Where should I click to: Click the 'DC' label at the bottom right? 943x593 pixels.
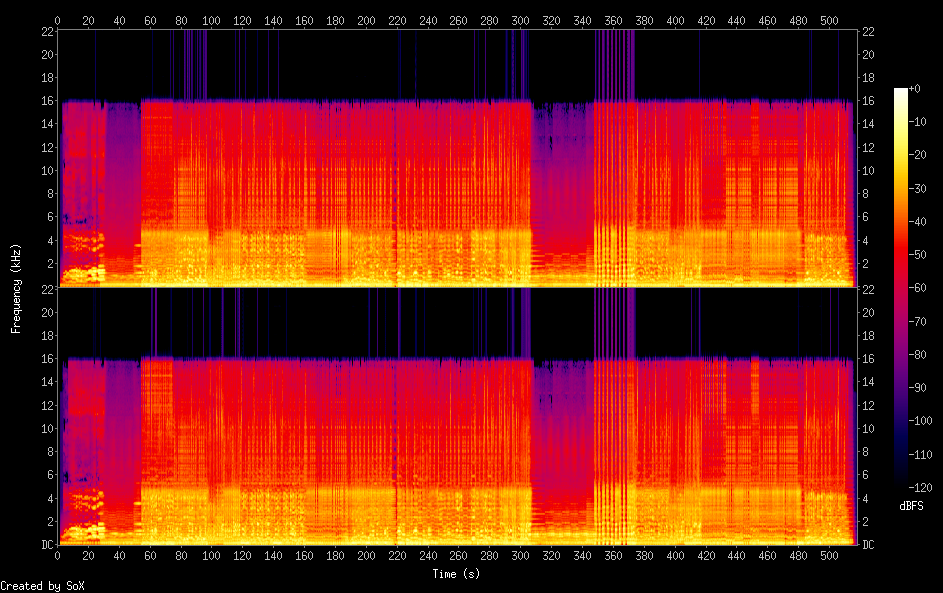click(x=869, y=545)
